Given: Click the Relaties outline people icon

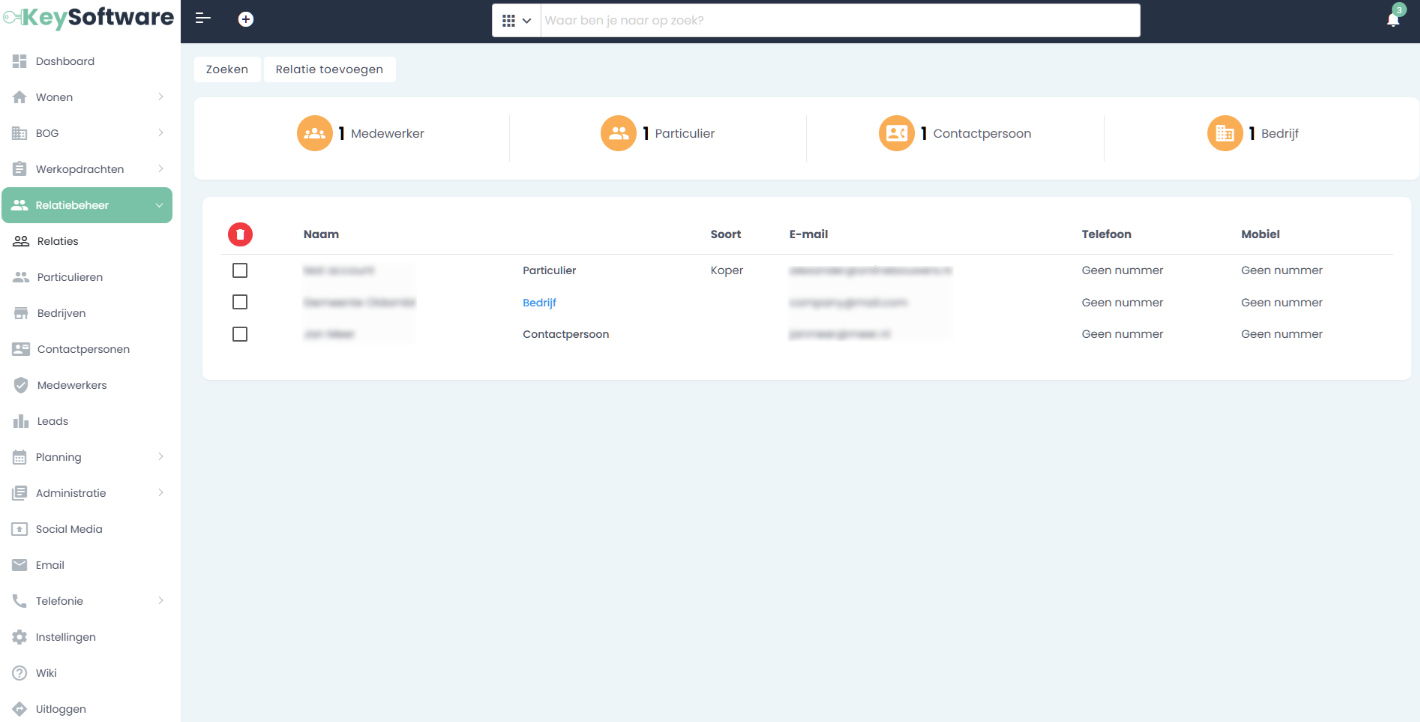Looking at the screenshot, I should pos(20,241).
